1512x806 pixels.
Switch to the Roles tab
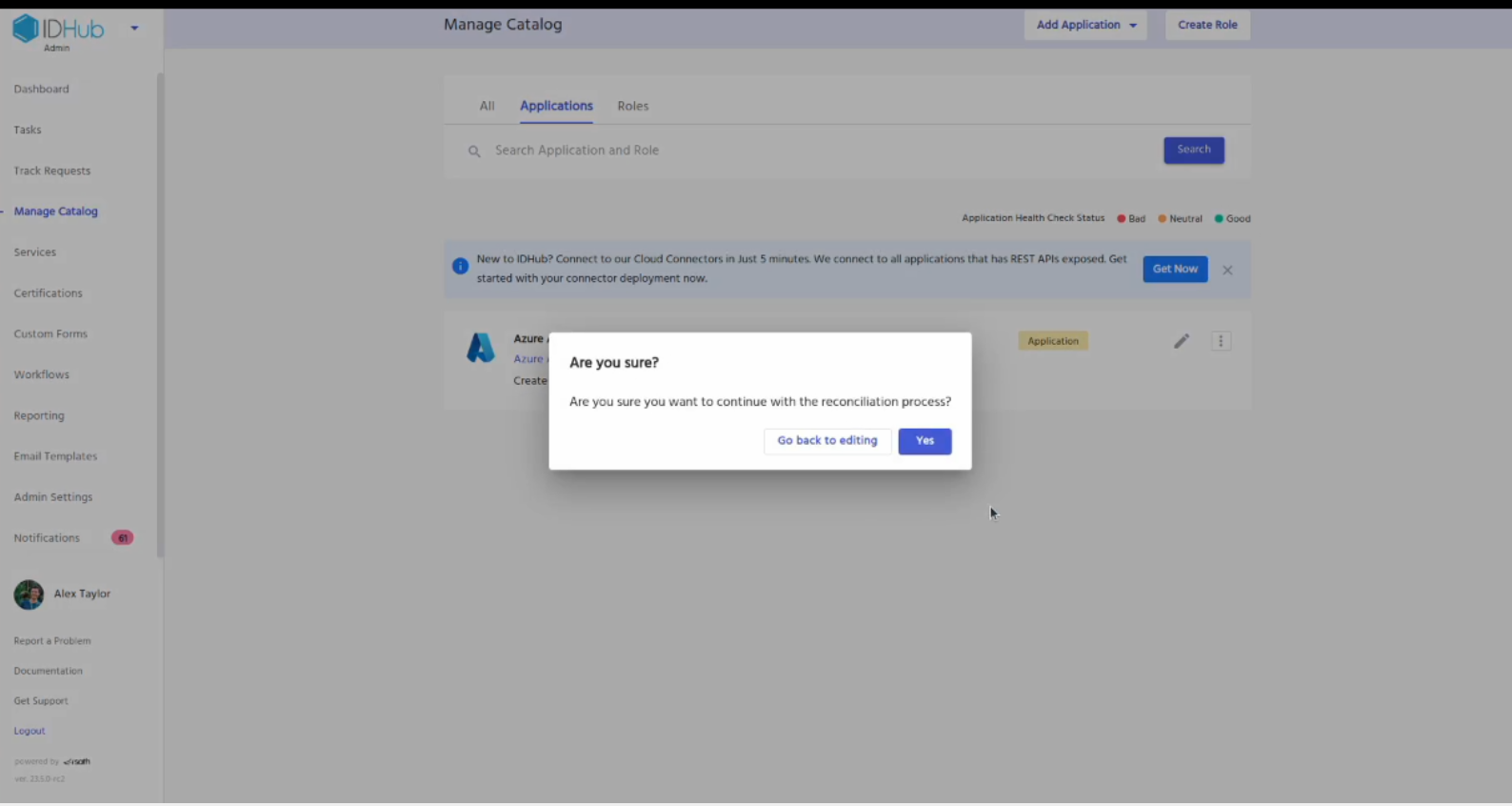[x=632, y=106]
